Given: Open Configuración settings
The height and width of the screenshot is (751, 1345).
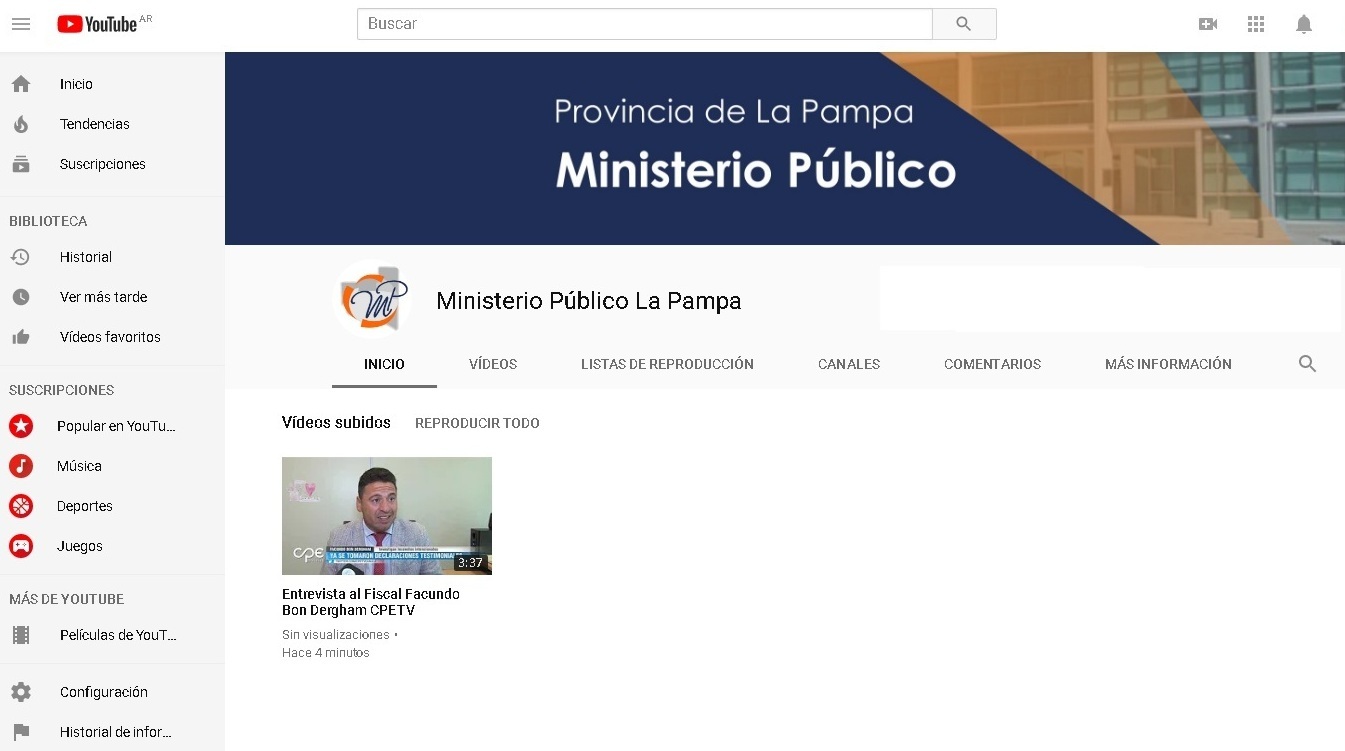Looking at the screenshot, I should pos(103,692).
